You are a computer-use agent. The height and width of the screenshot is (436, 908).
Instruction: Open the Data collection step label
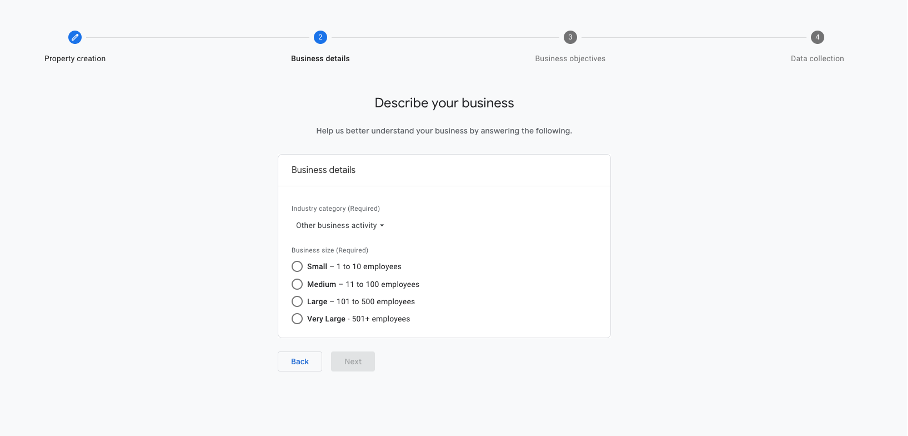pyautogui.click(x=817, y=58)
